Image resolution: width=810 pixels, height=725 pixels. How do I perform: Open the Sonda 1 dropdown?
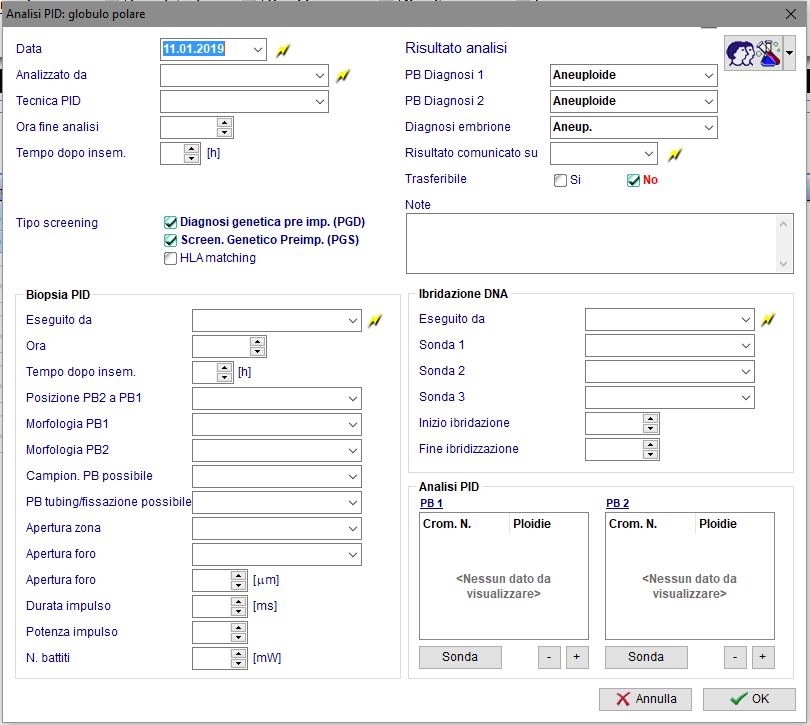pos(746,345)
